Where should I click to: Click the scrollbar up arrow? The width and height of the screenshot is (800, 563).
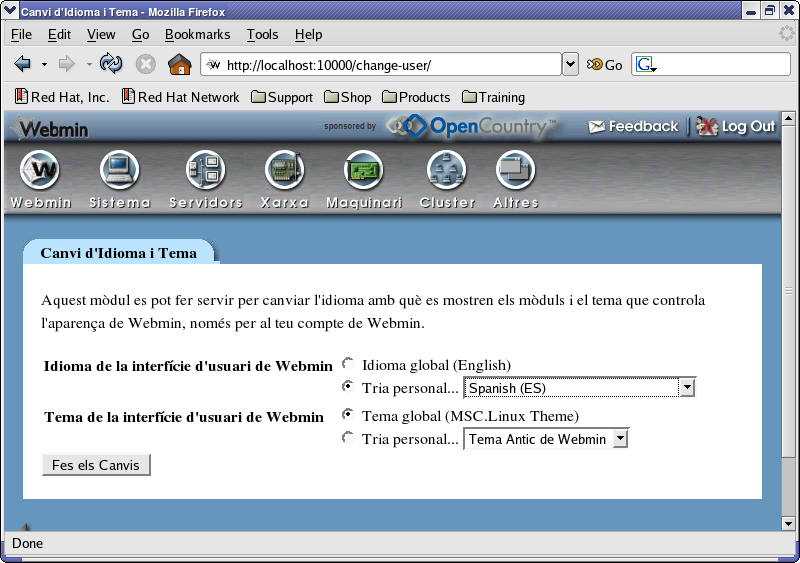788,118
